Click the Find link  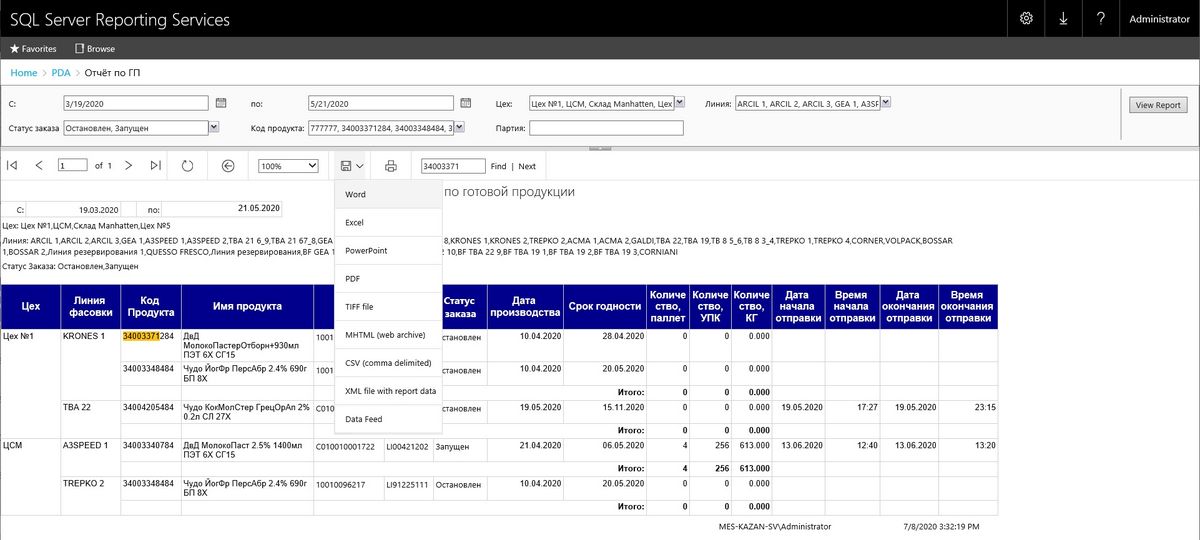498,166
